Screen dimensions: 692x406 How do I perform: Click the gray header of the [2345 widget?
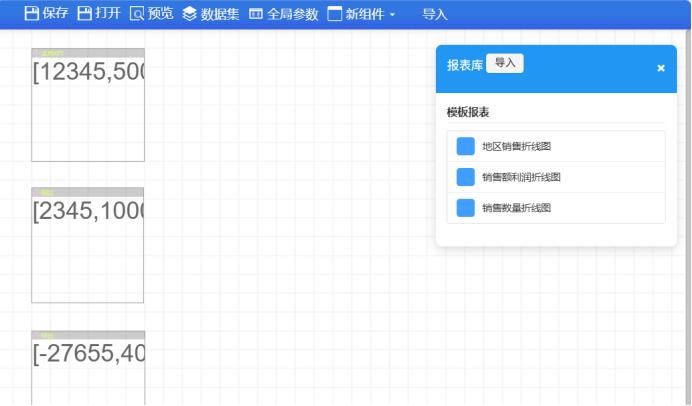click(87, 192)
